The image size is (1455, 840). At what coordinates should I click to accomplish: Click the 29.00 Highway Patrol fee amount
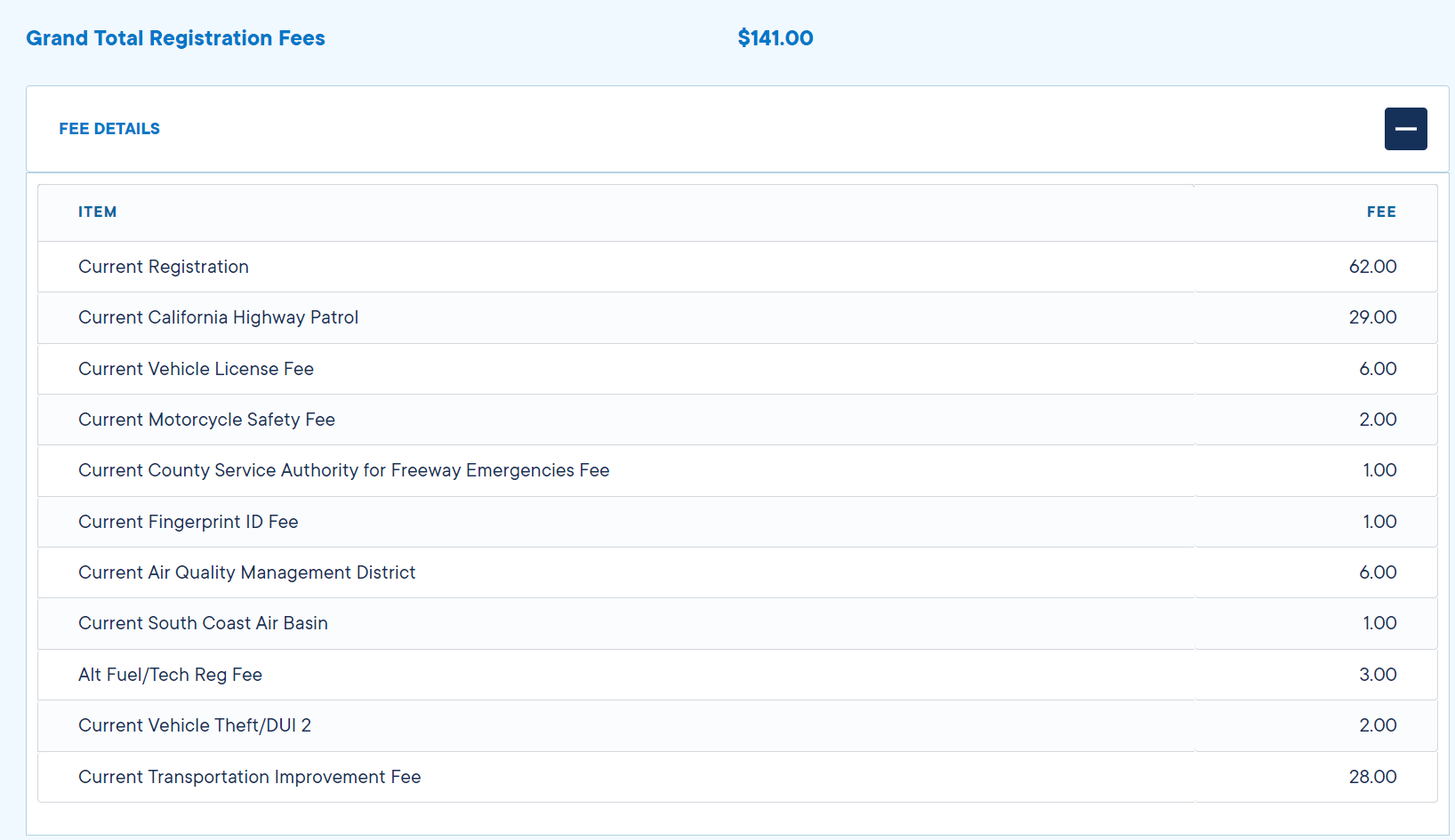(x=1371, y=317)
